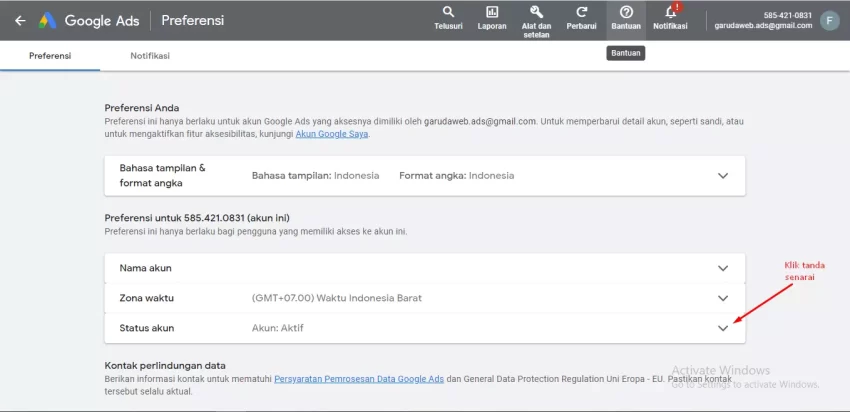Click the 'Preferensi Anda' heading
Viewport: 850px width, 412px height.
tap(141, 108)
